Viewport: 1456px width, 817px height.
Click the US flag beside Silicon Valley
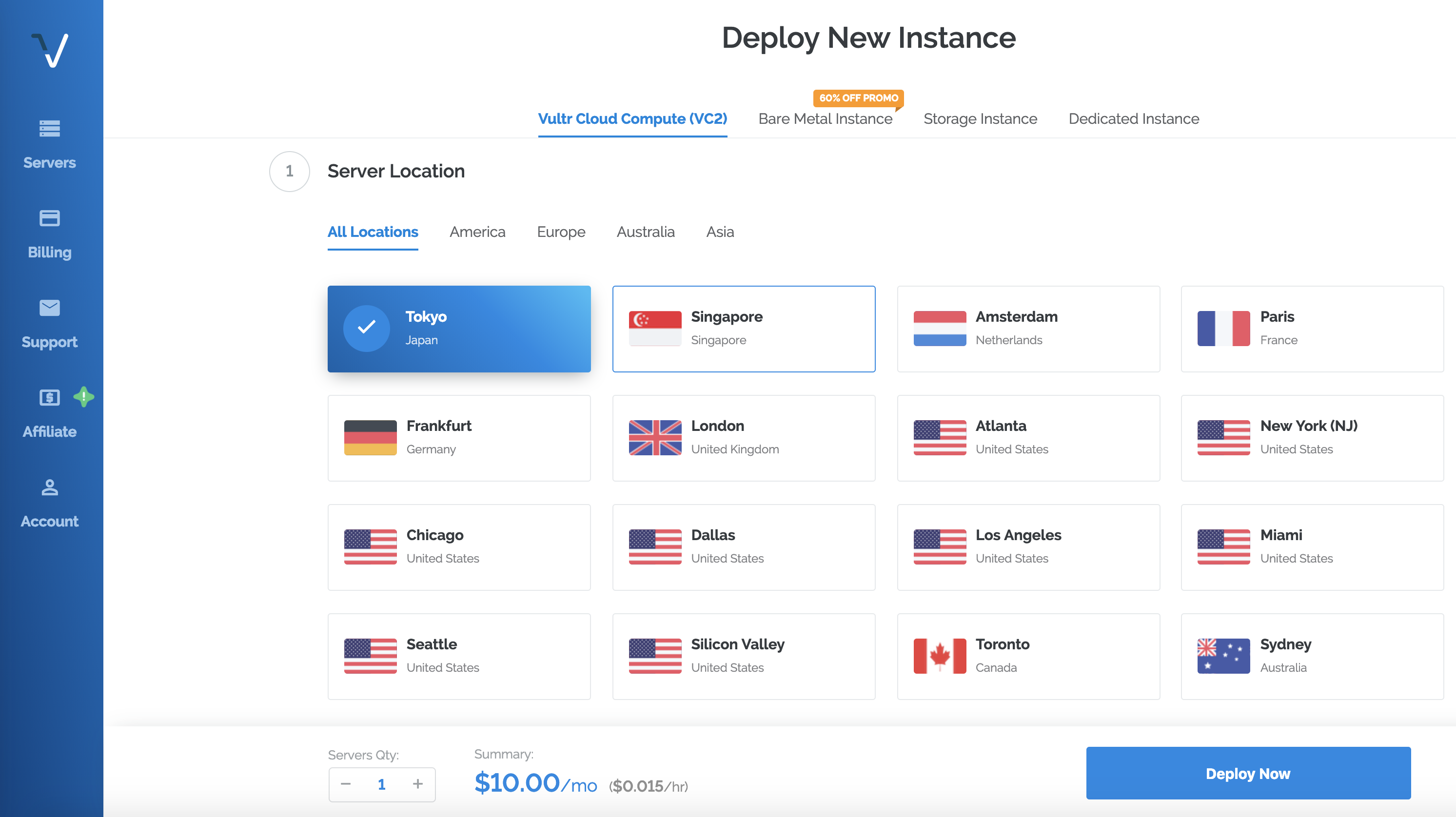pos(655,656)
